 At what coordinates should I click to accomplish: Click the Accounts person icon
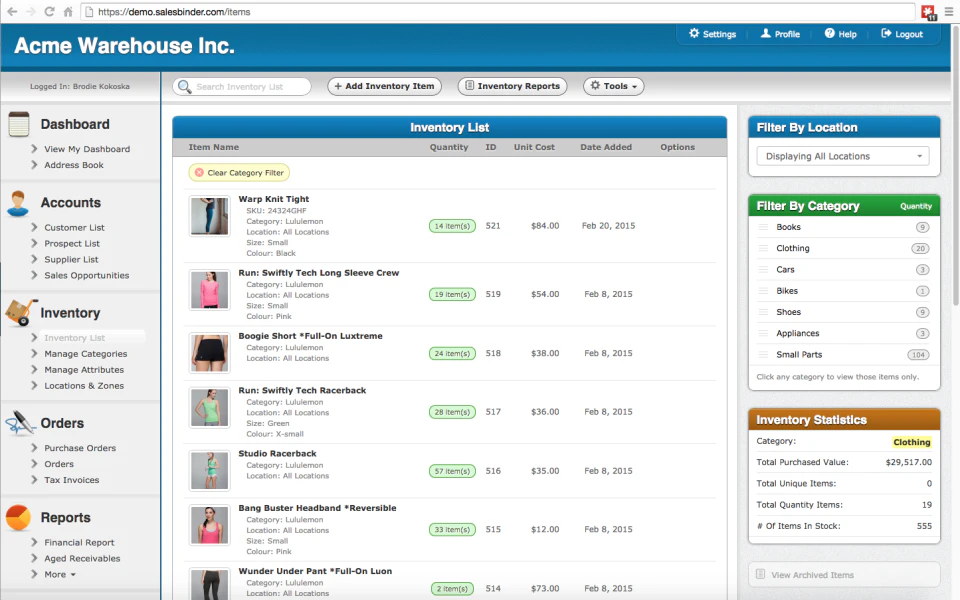18,202
